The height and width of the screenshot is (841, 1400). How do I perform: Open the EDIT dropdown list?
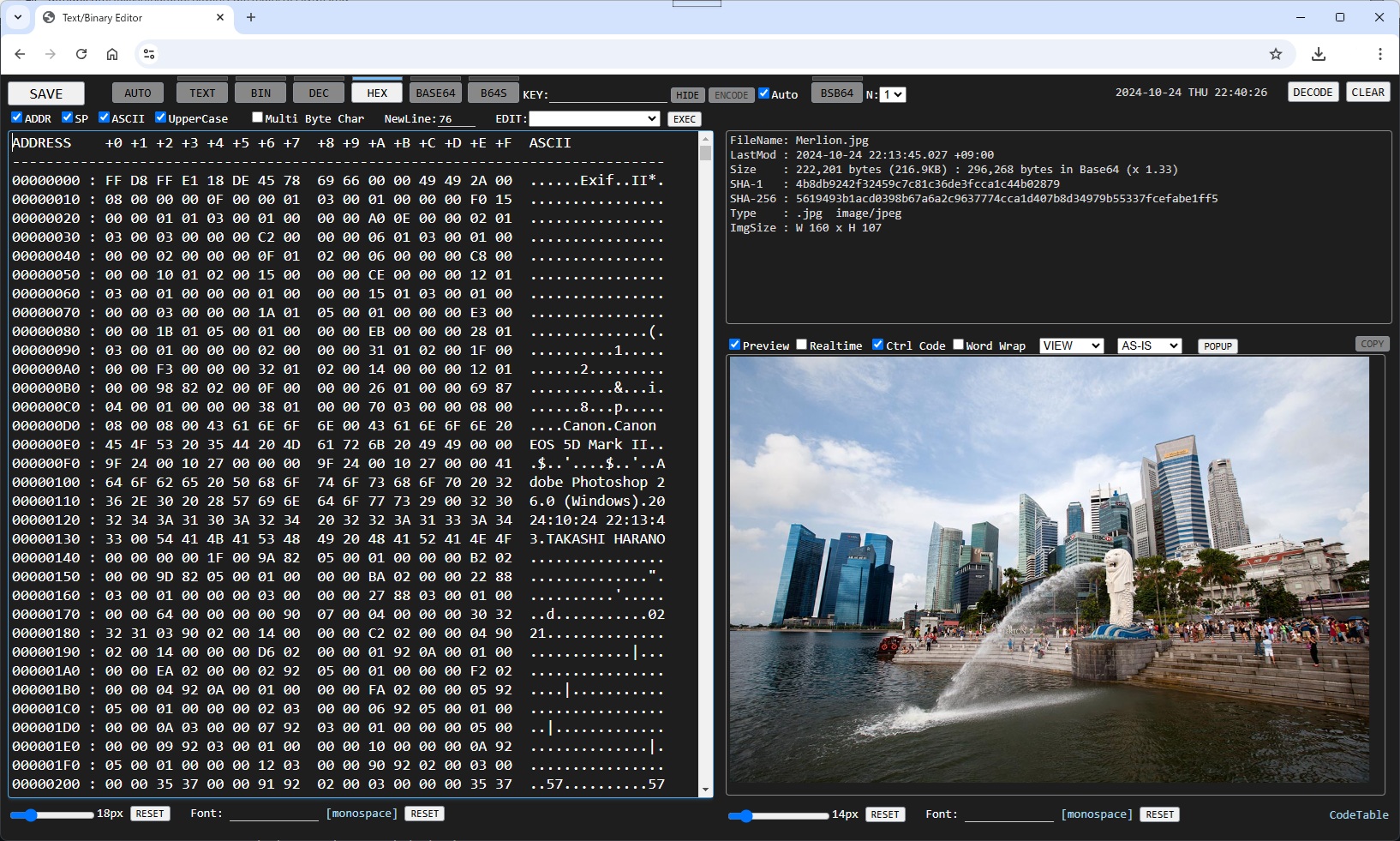click(x=594, y=118)
